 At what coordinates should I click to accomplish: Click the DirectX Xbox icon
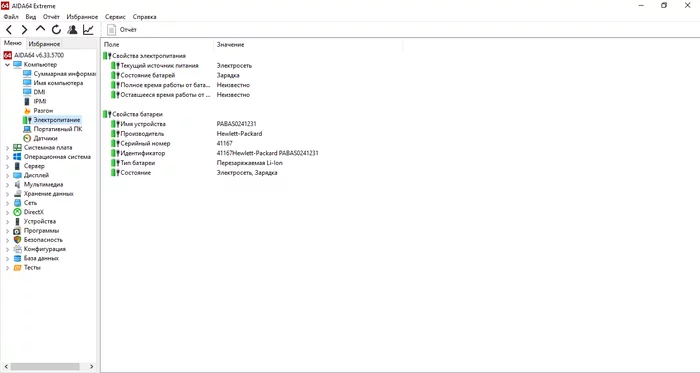(x=17, y=212)
